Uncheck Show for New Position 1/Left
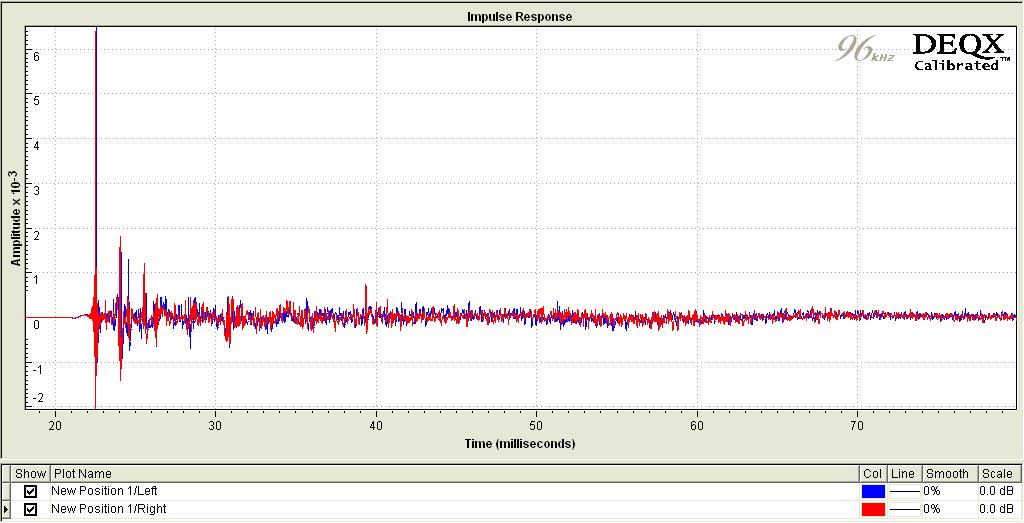1024x523 pixels. tap(30, 491)
